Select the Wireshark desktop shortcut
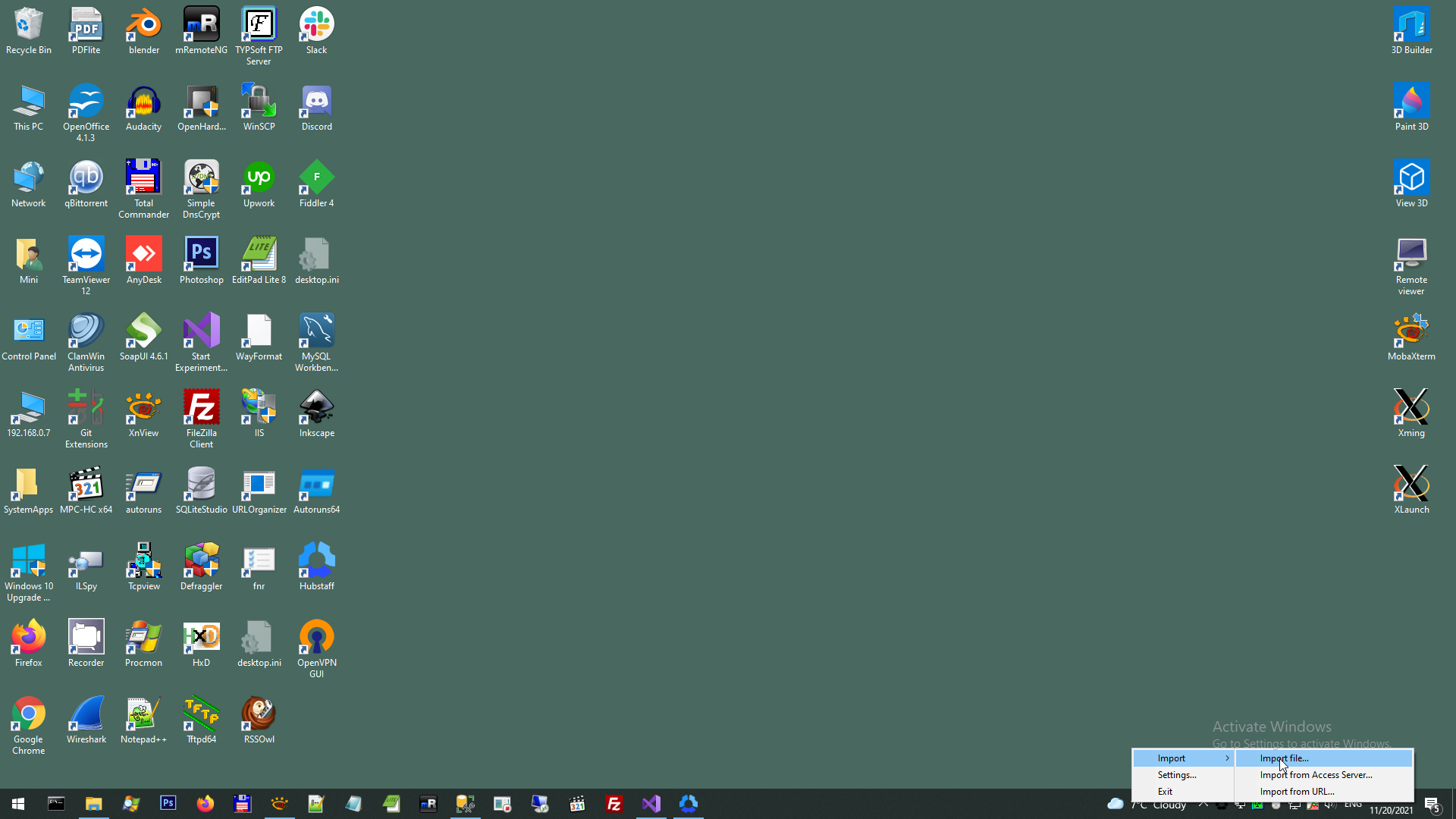Screen dimensions: 1456x819 [x=86, y=715]
